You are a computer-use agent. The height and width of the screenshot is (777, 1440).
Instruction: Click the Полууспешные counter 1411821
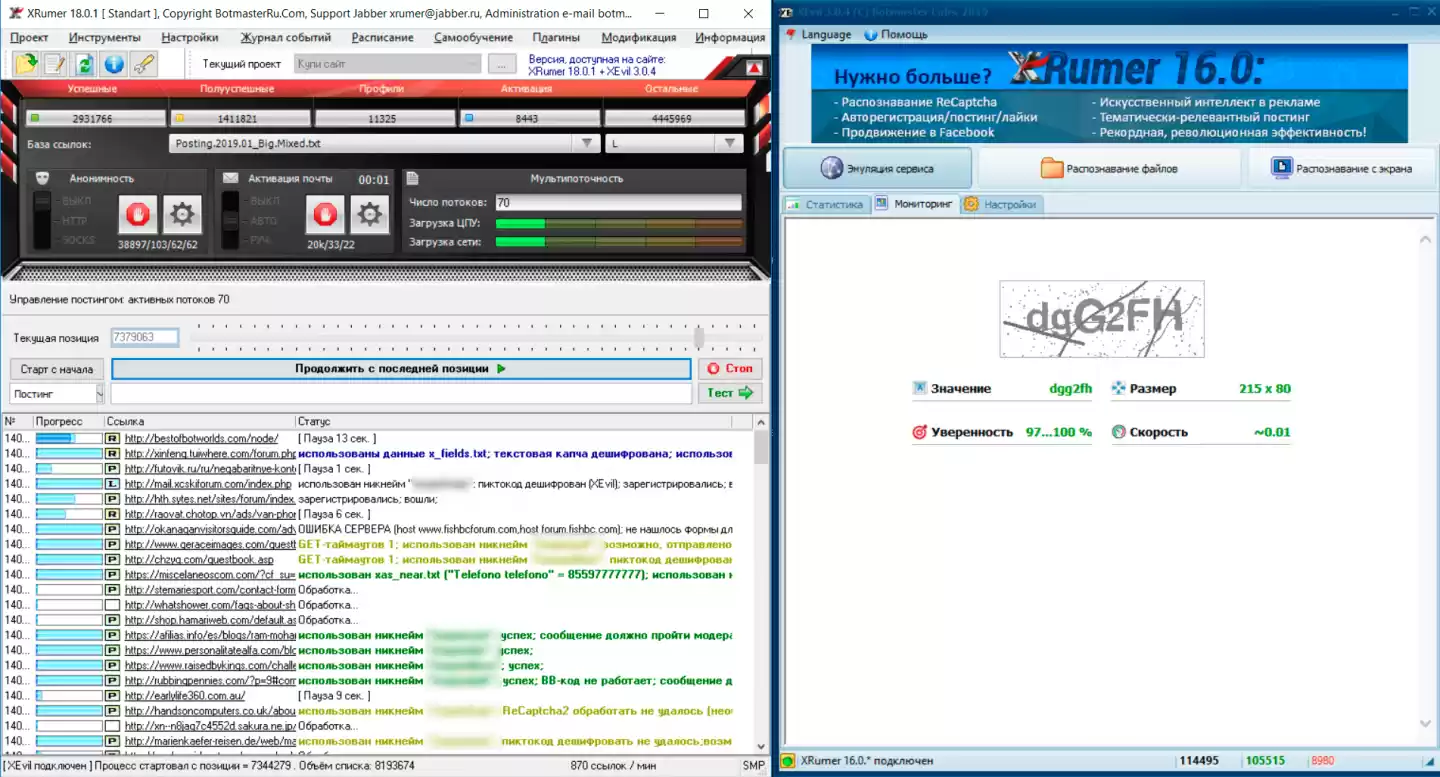[x=241, y=118]
